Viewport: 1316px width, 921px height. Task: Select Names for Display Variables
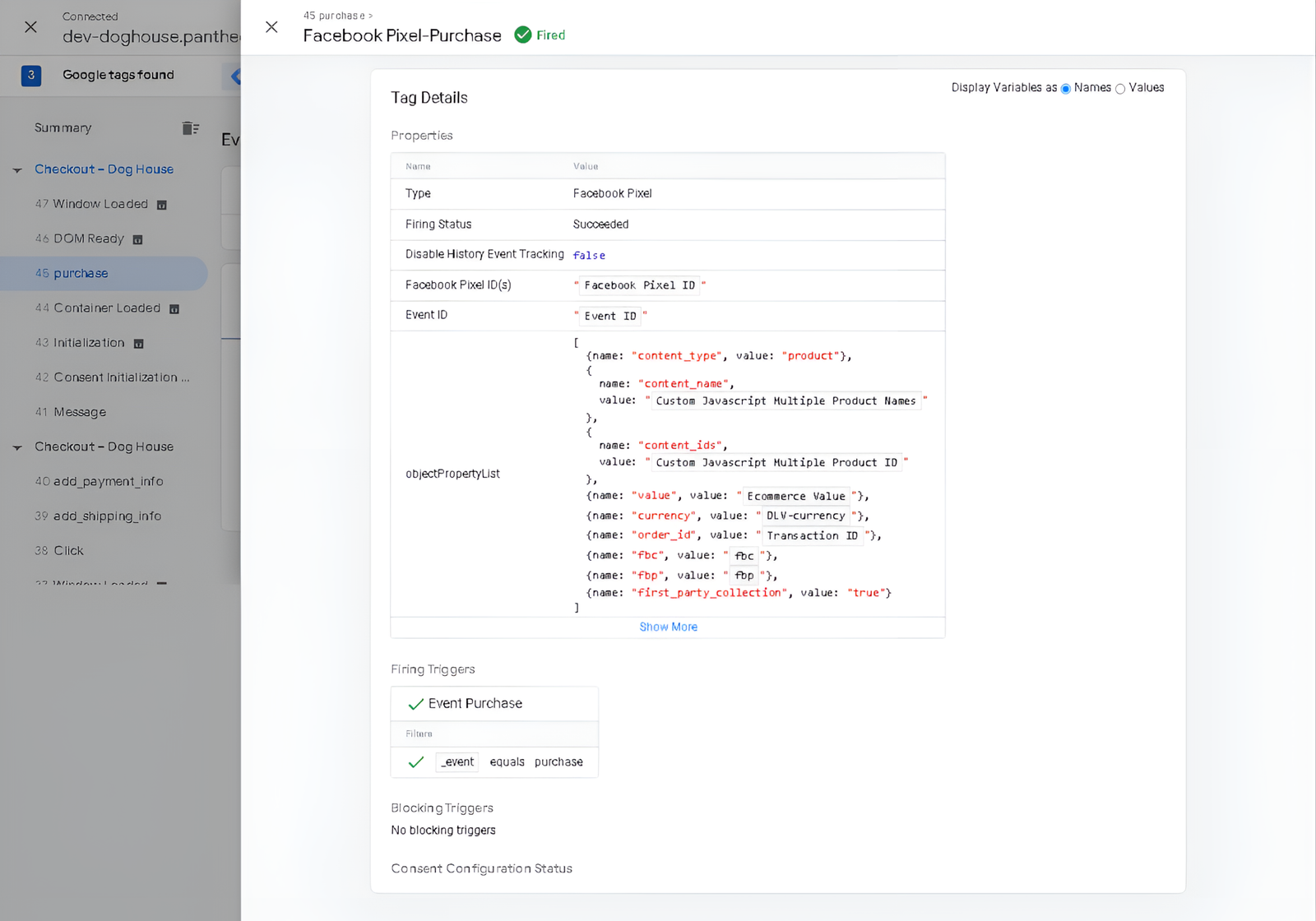tap(1066, 89)
